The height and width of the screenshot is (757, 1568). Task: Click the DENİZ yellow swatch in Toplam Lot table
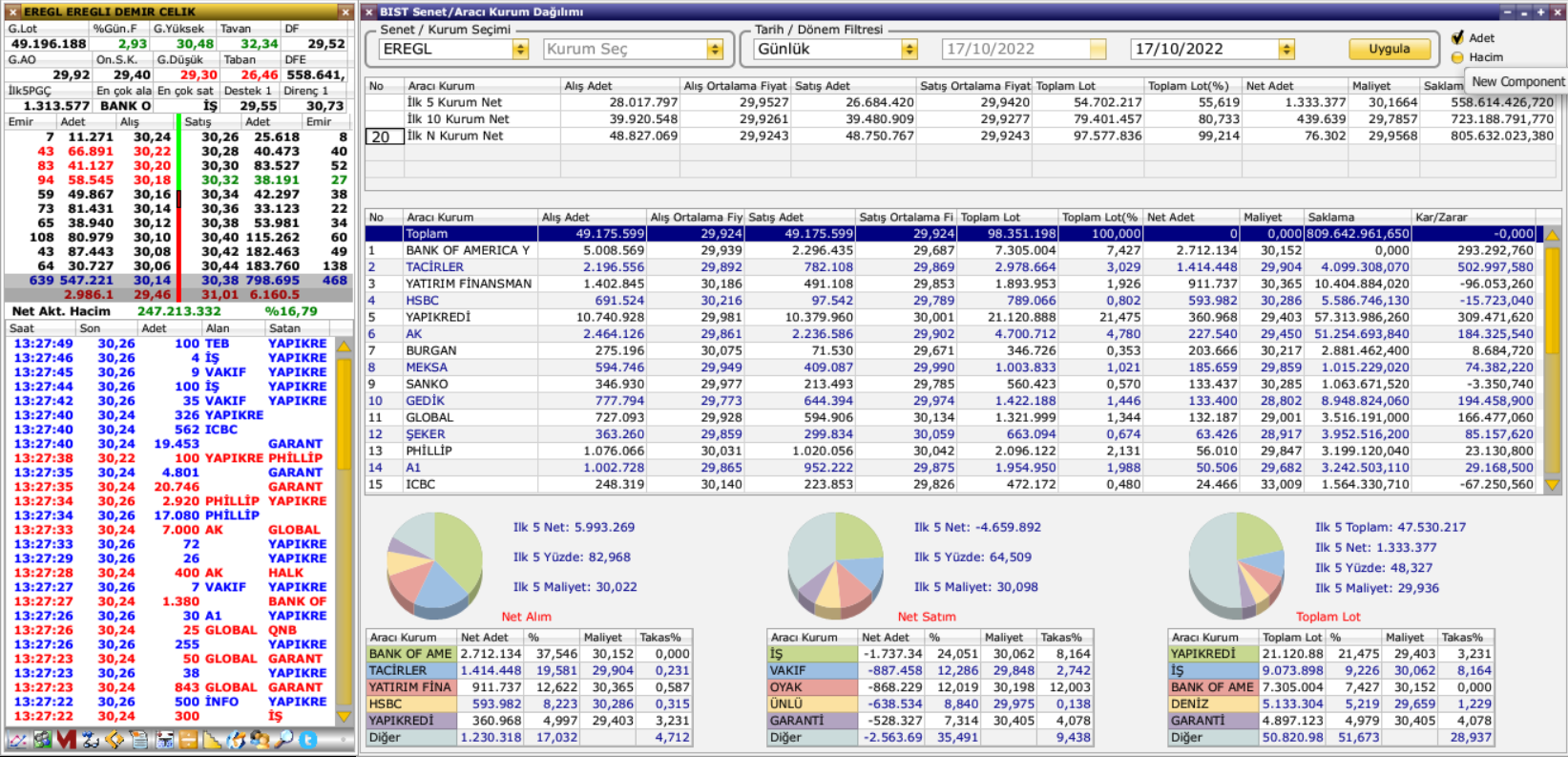[1213, 704]
